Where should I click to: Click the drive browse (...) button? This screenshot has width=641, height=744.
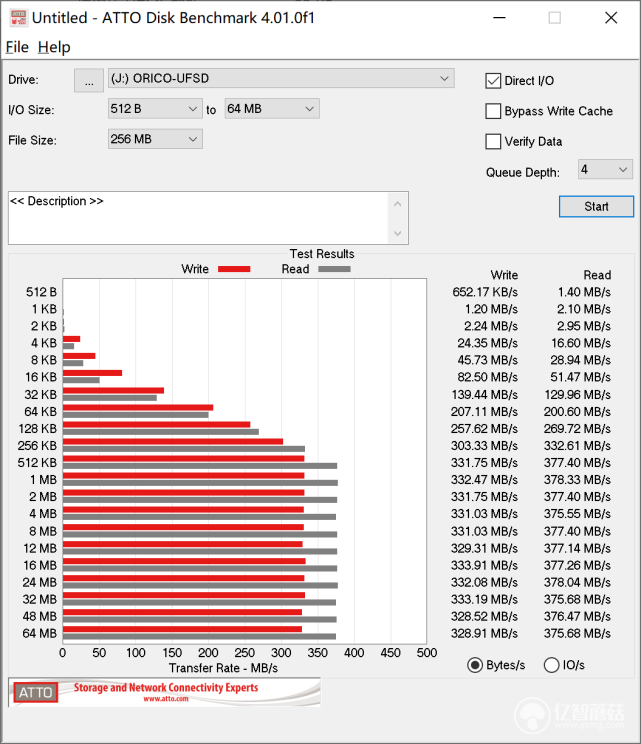[89, 80]
